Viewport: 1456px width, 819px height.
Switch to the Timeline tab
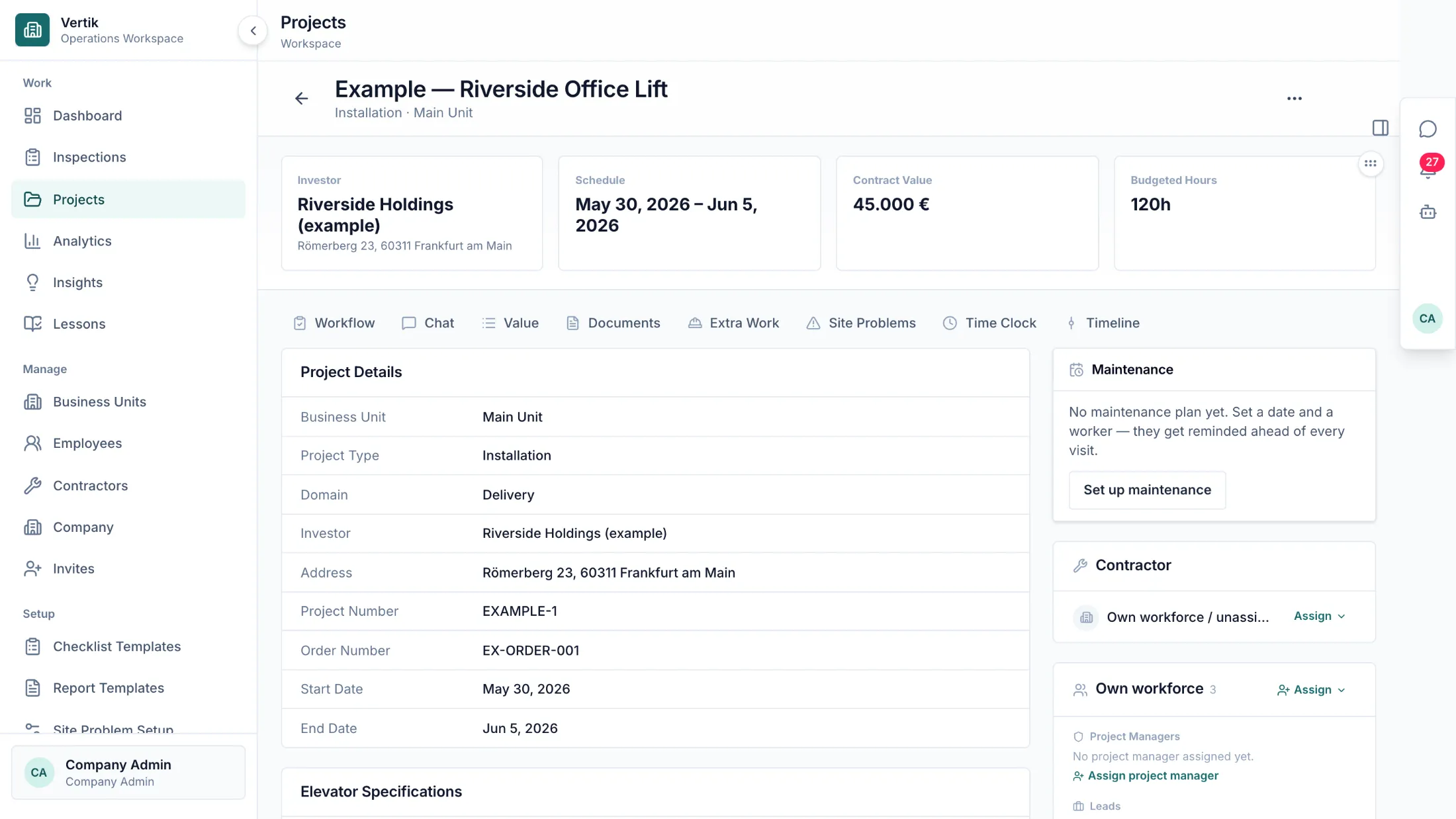[1103, 323]
